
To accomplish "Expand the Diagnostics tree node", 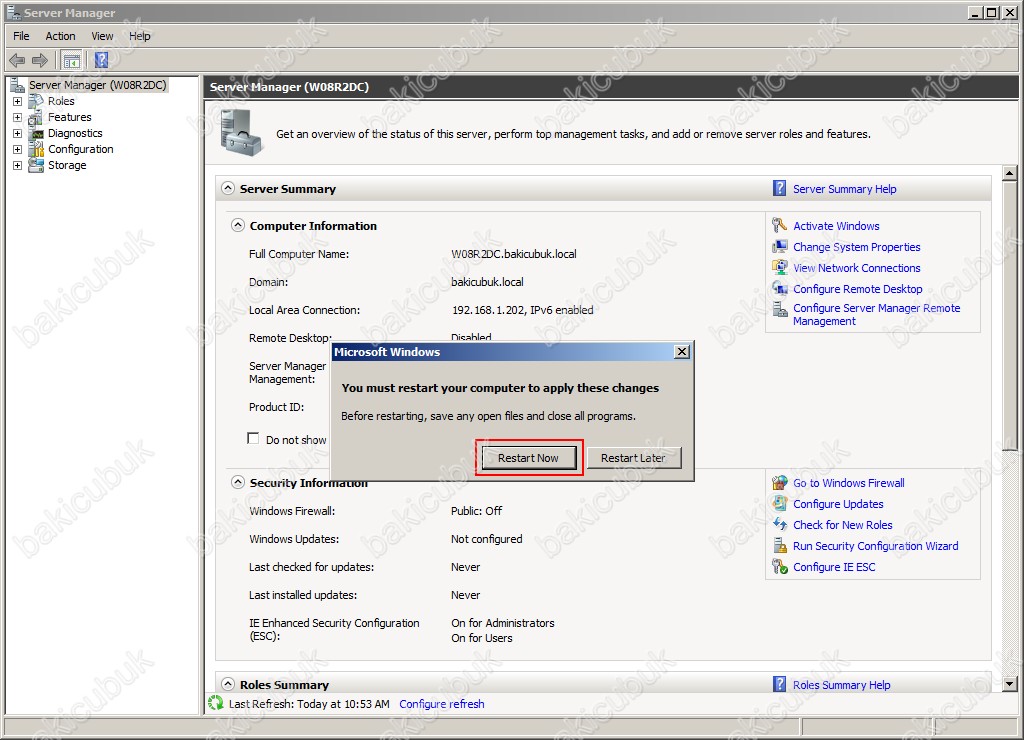I will (x=18, y=133).
